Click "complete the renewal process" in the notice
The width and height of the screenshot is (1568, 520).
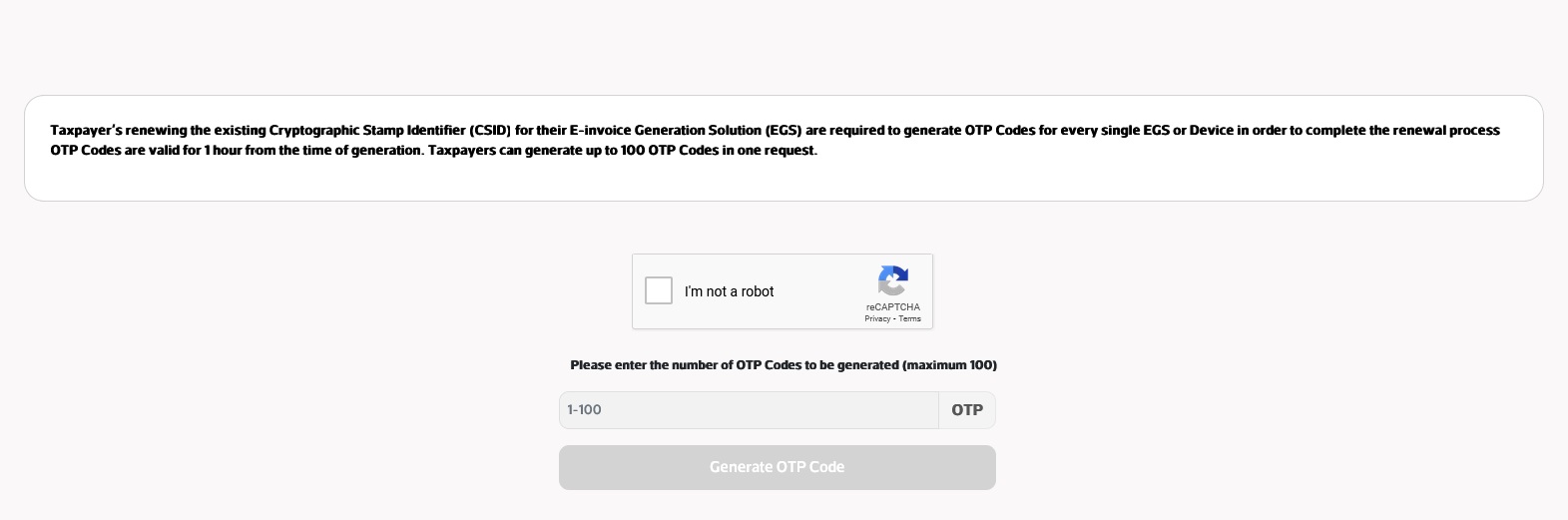click(1402, 131)
